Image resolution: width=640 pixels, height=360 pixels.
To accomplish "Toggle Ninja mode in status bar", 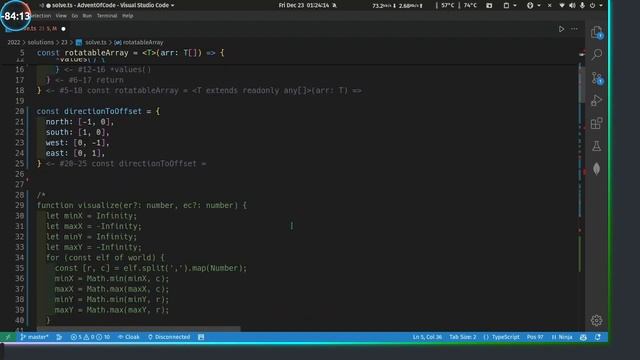I will tap(562, 337).
